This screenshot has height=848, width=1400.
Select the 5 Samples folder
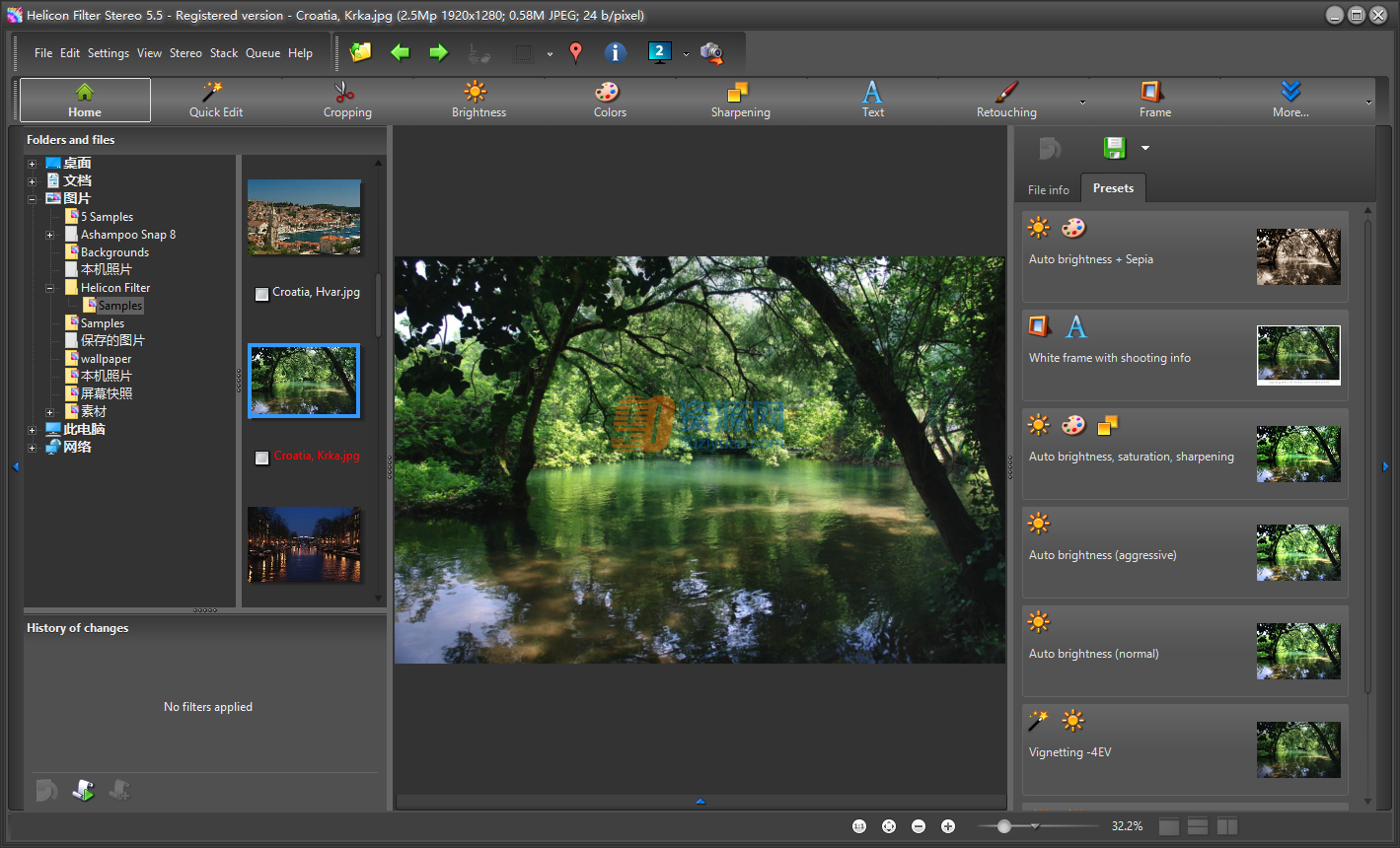pos(107,217)
